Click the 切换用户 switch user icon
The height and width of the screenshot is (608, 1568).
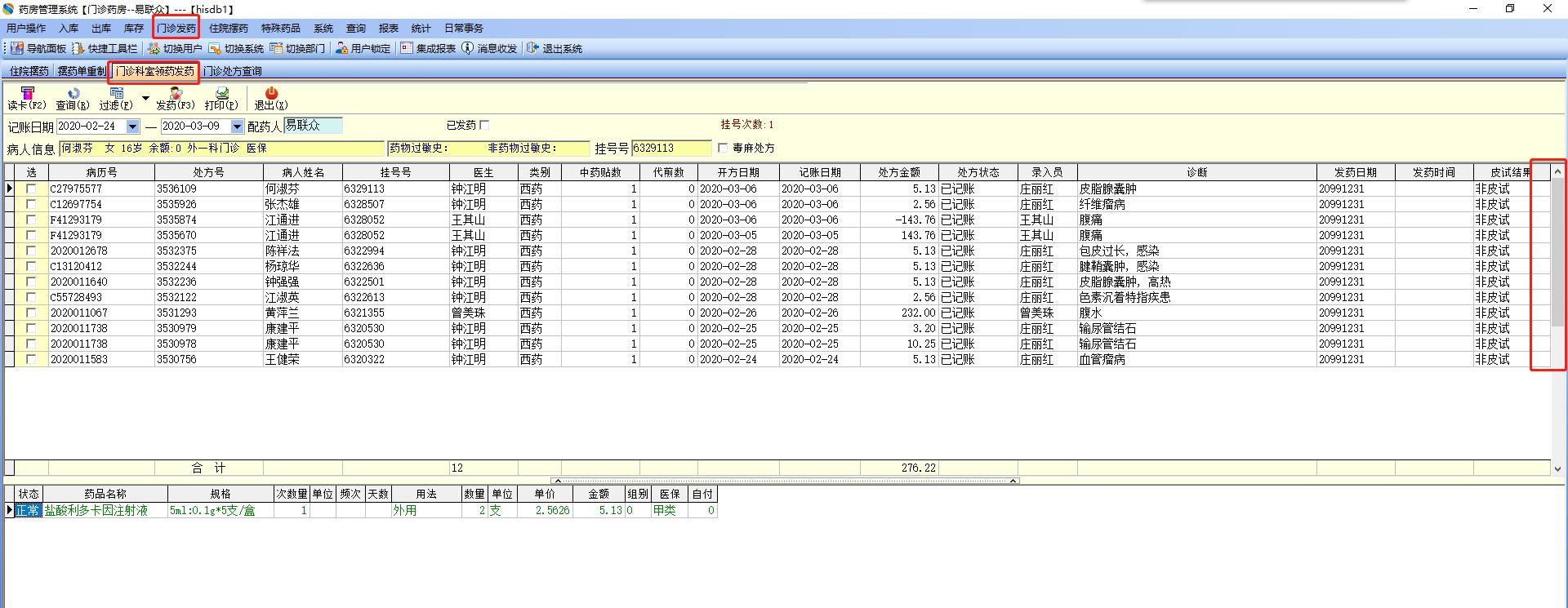154,48
